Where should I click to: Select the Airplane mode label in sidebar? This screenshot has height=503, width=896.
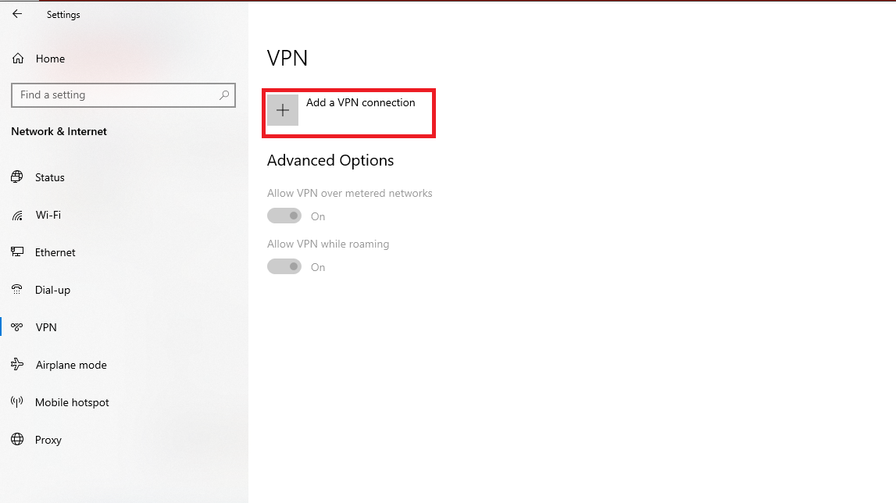point(71,365)
